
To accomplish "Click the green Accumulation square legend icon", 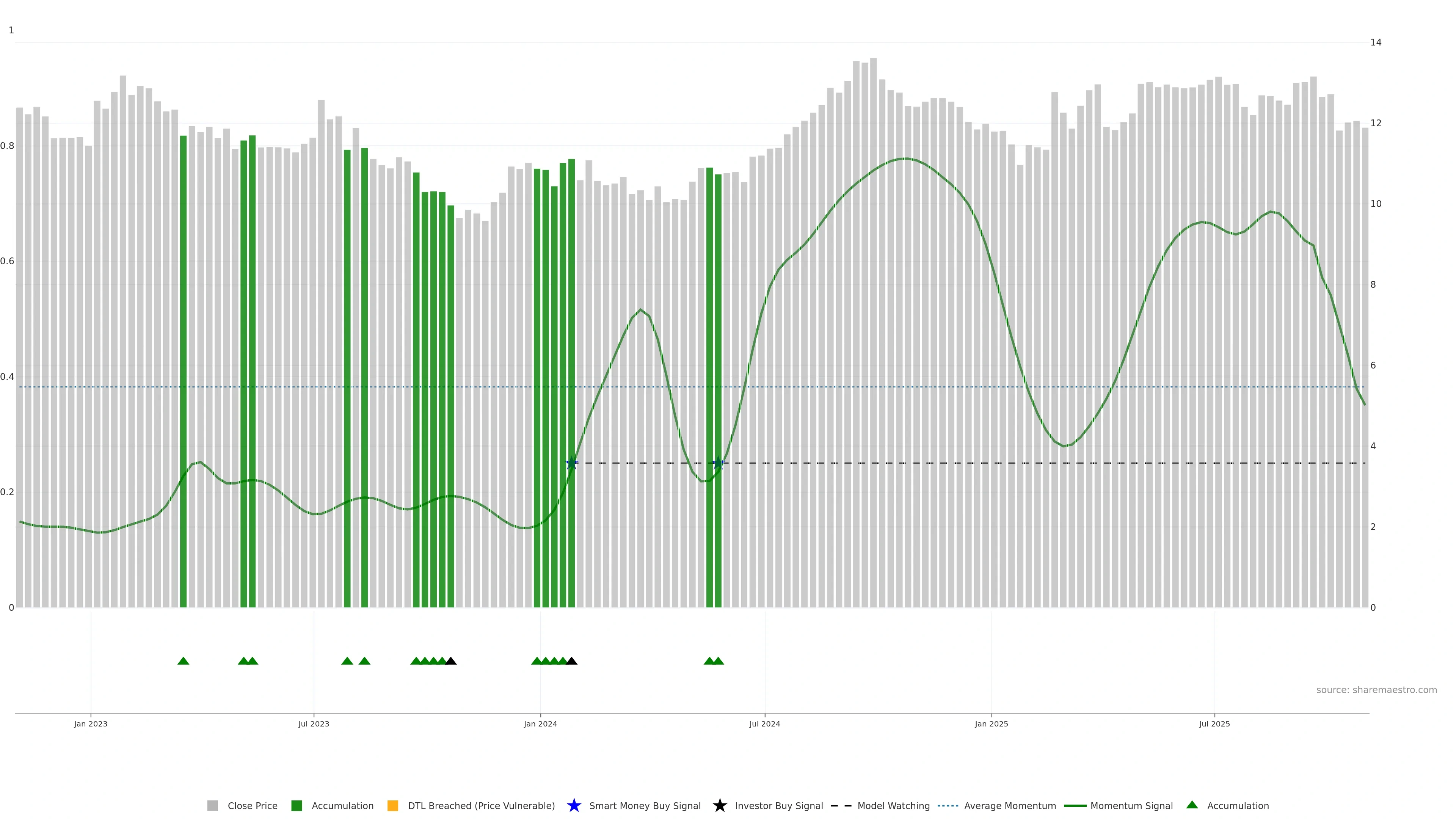I will 296,806.
